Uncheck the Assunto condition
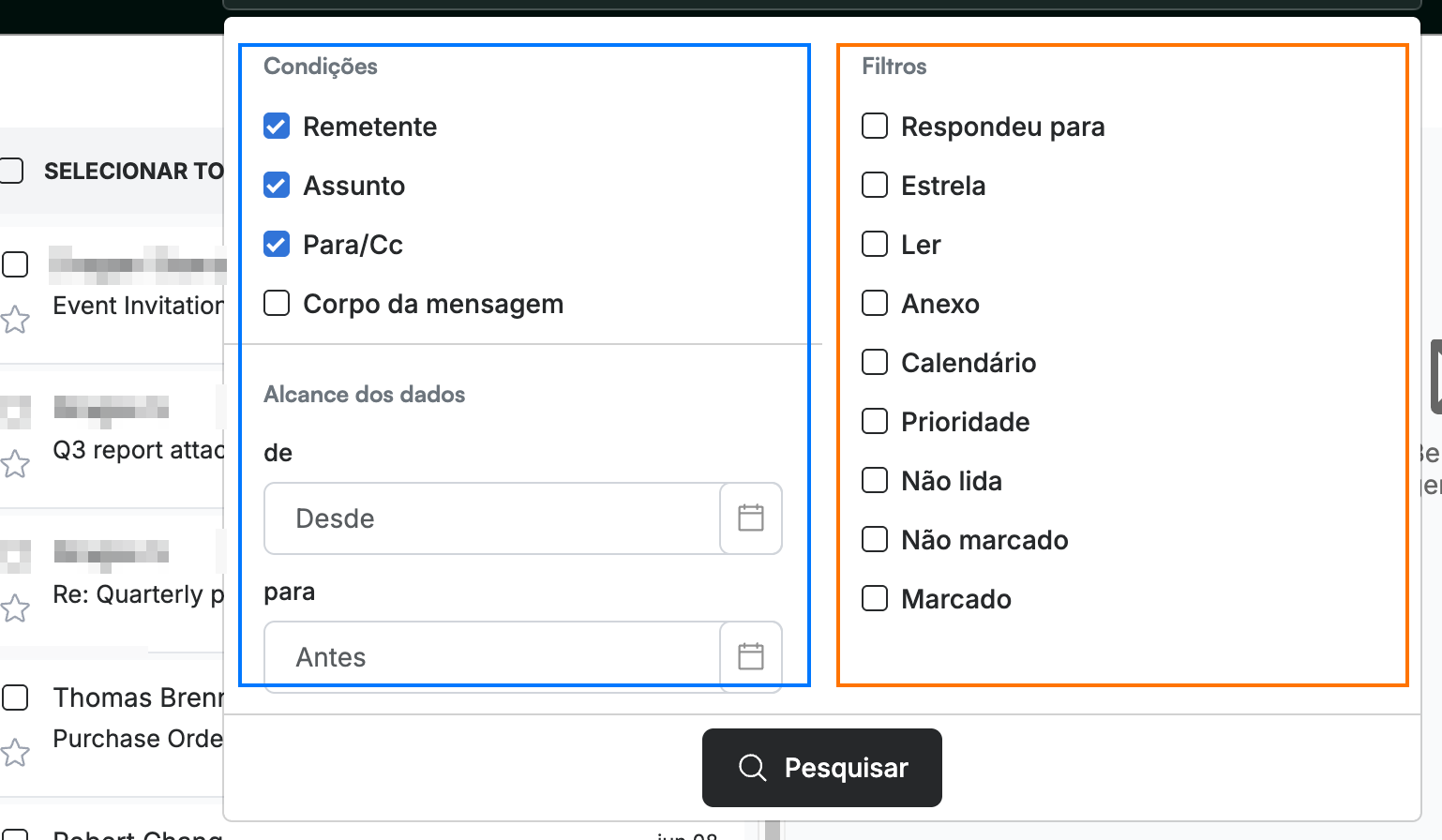The width and height of the screenshot is (1442, 840). (277, 185)
